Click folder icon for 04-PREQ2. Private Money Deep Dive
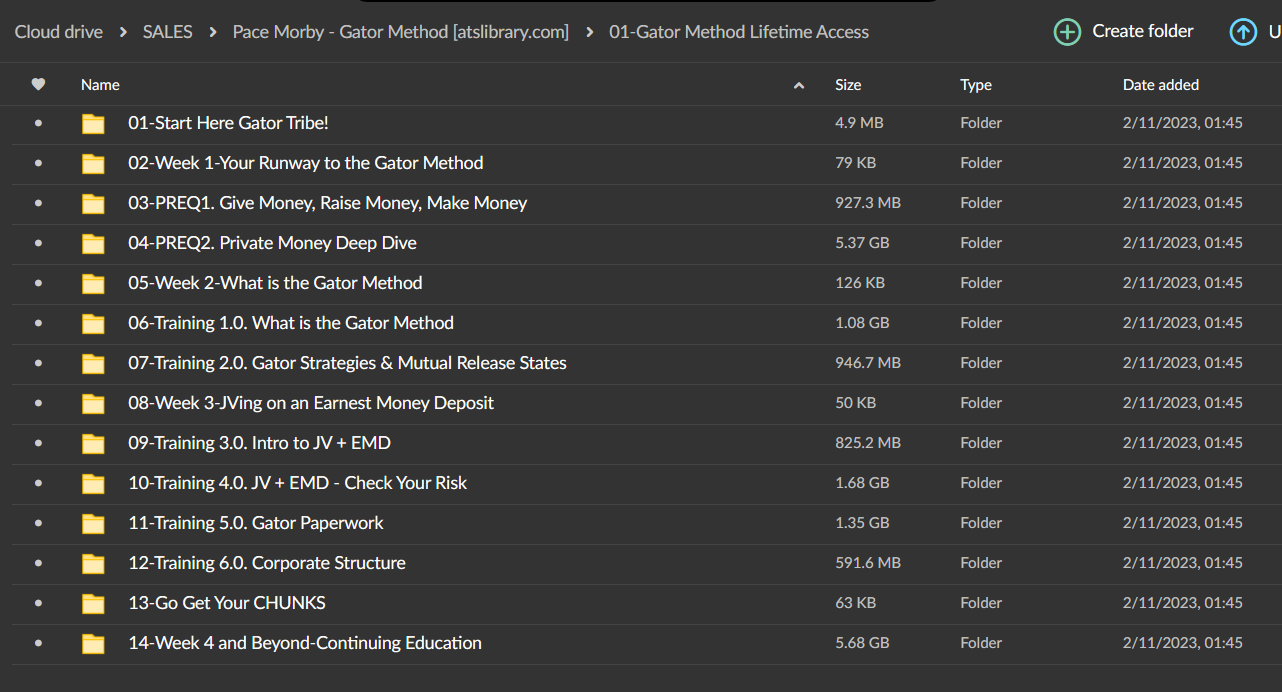The height and width of the screenshot is (692, 1282). click(x=93, y=243)
